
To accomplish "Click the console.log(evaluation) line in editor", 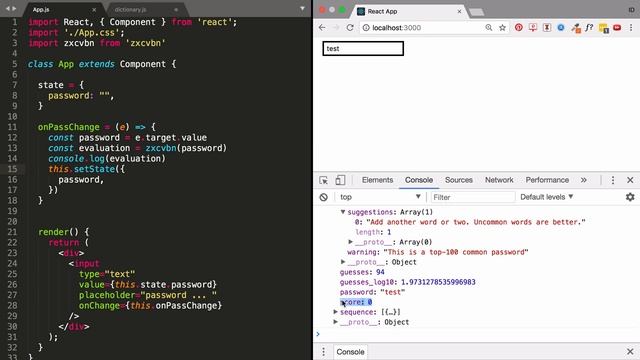I will (107, 158).
